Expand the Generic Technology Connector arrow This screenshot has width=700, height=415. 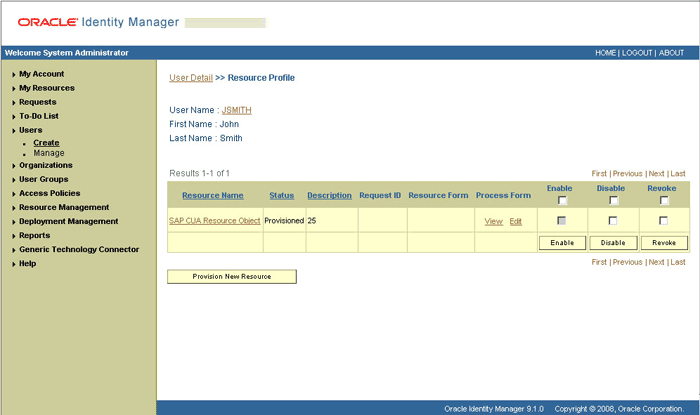[x=14, y=250]
